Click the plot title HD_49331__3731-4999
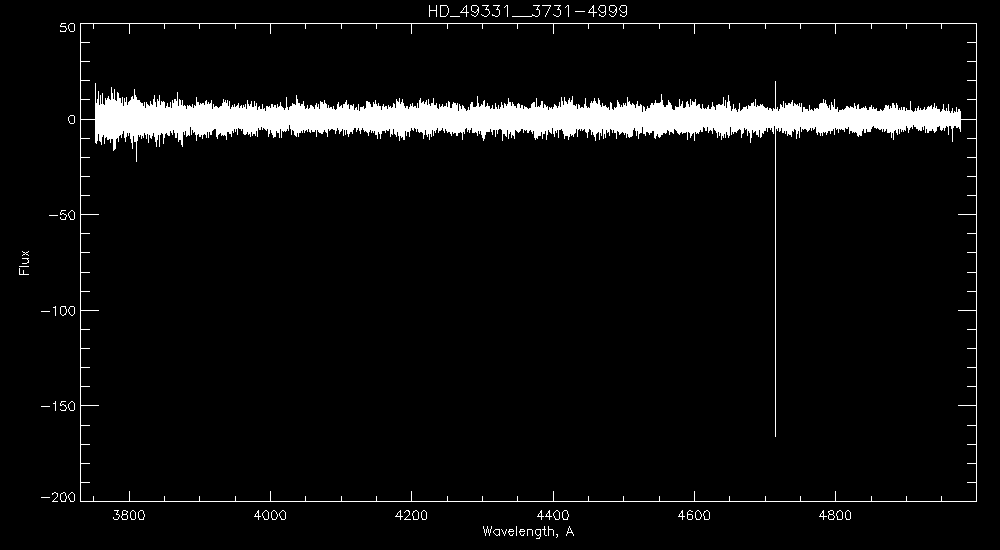The width and height of the screenshot is (1000, 550). tap(528, 11)
